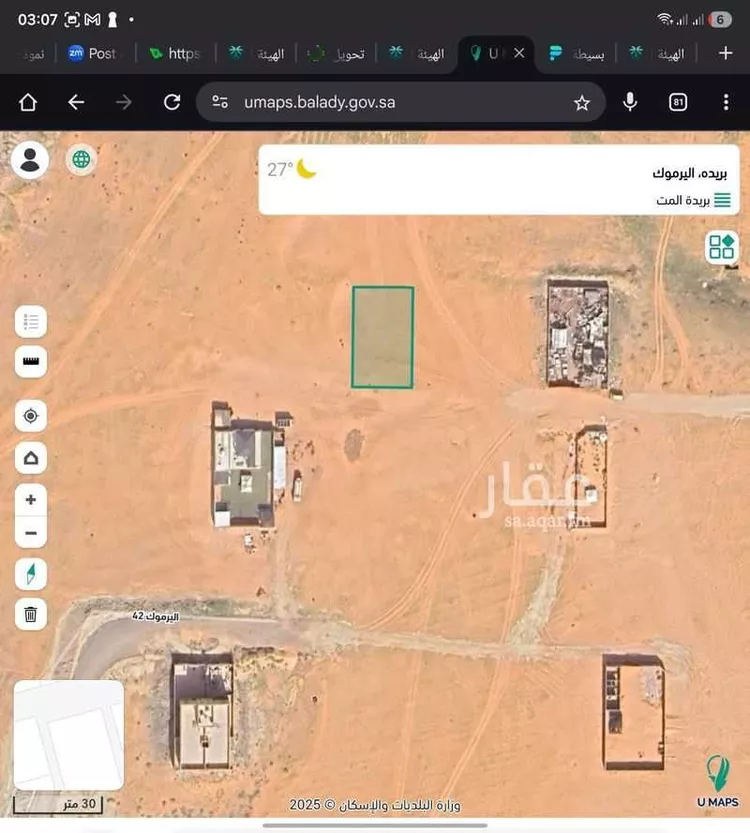
Task: Open the user profile icon
Action: pyautogui.click(x=30, y=160)
